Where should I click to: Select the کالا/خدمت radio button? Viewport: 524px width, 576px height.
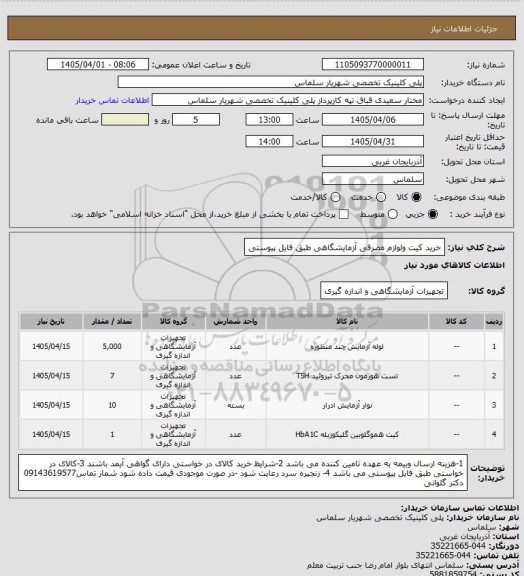tap(335, 197)
